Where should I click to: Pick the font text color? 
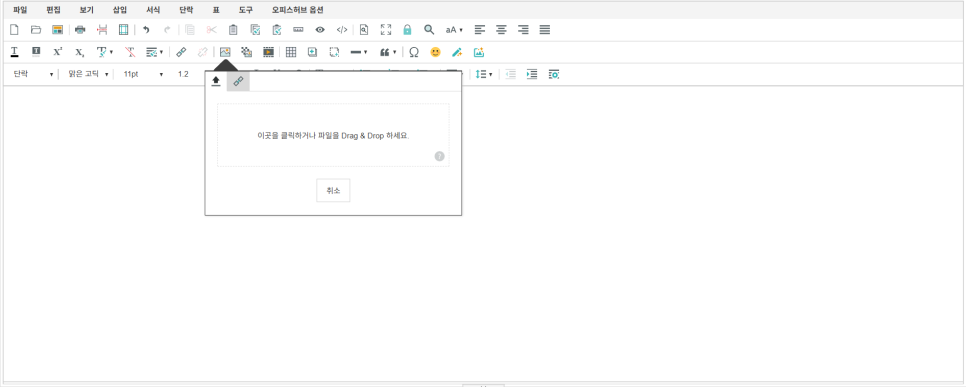(x=14, y=52)
